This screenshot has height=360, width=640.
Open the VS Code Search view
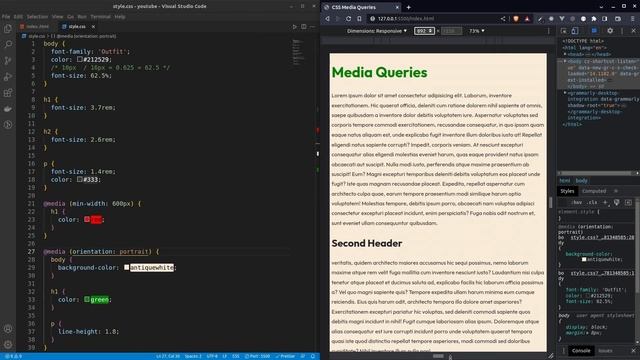pyautogui.click(x=8, y=44)
